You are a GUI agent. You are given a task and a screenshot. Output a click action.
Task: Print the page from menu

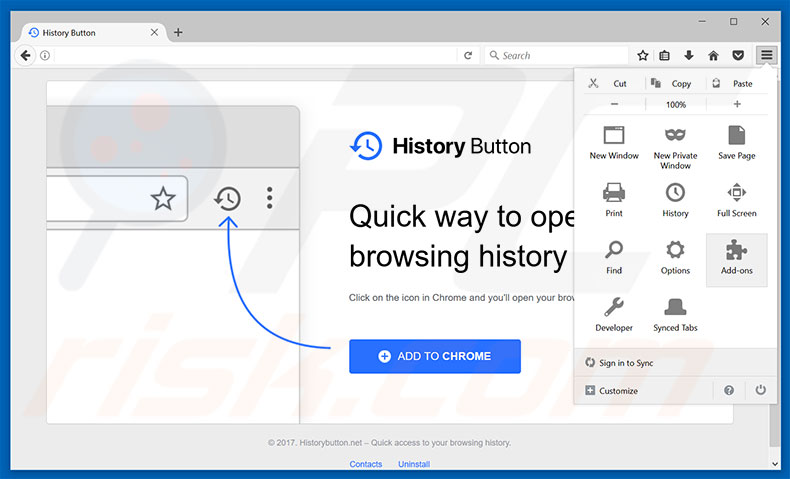coord(614,200)
